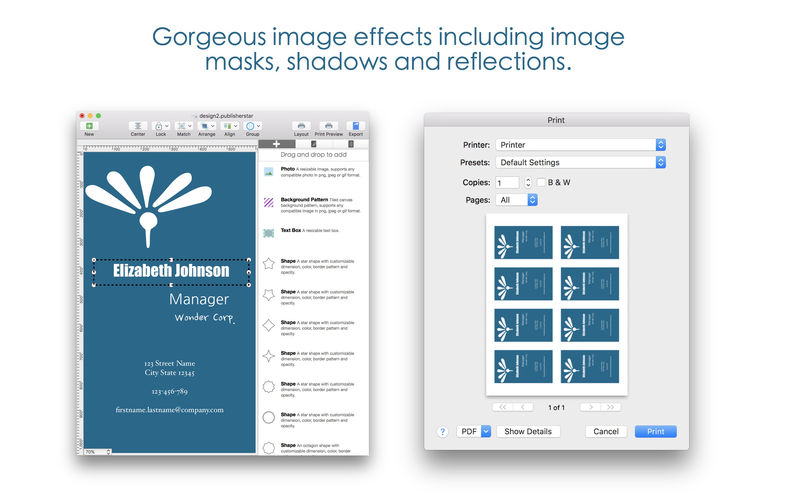Open the PDF options dropdown
The height and width of the screenshot is (500, 800).
pyautogui.click(x=473, y=432)
